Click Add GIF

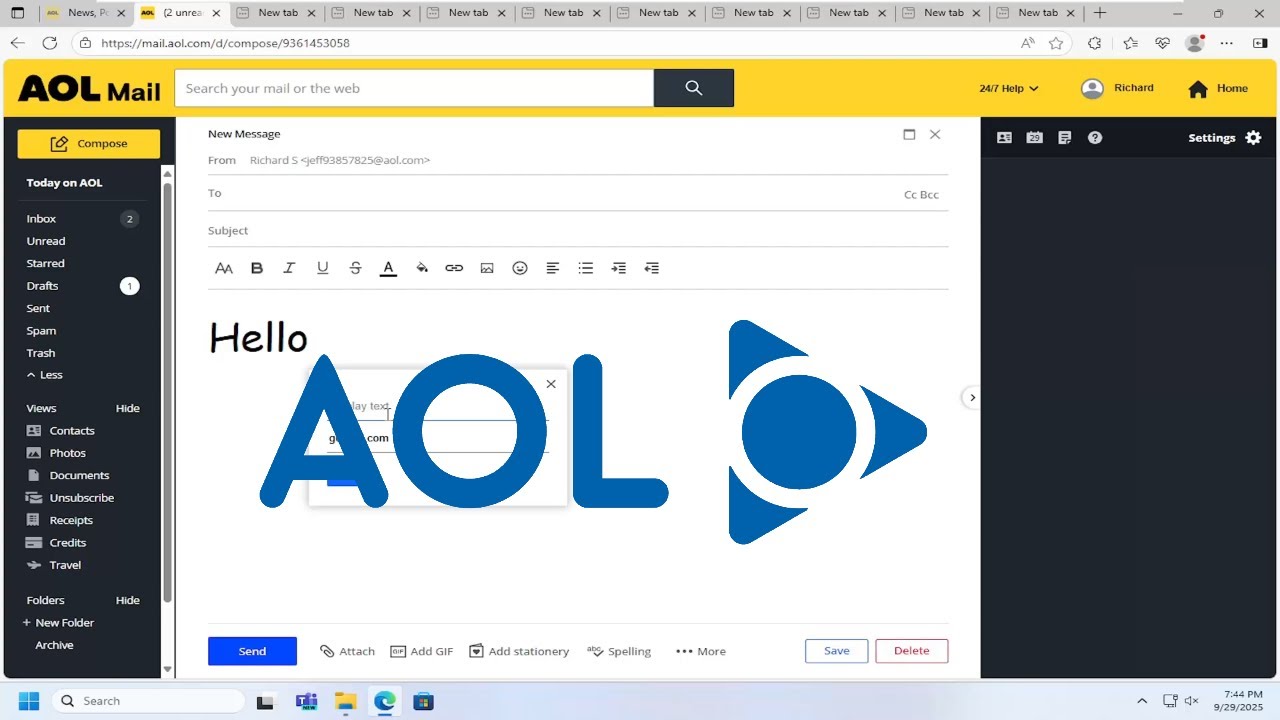tap(421, 651)
